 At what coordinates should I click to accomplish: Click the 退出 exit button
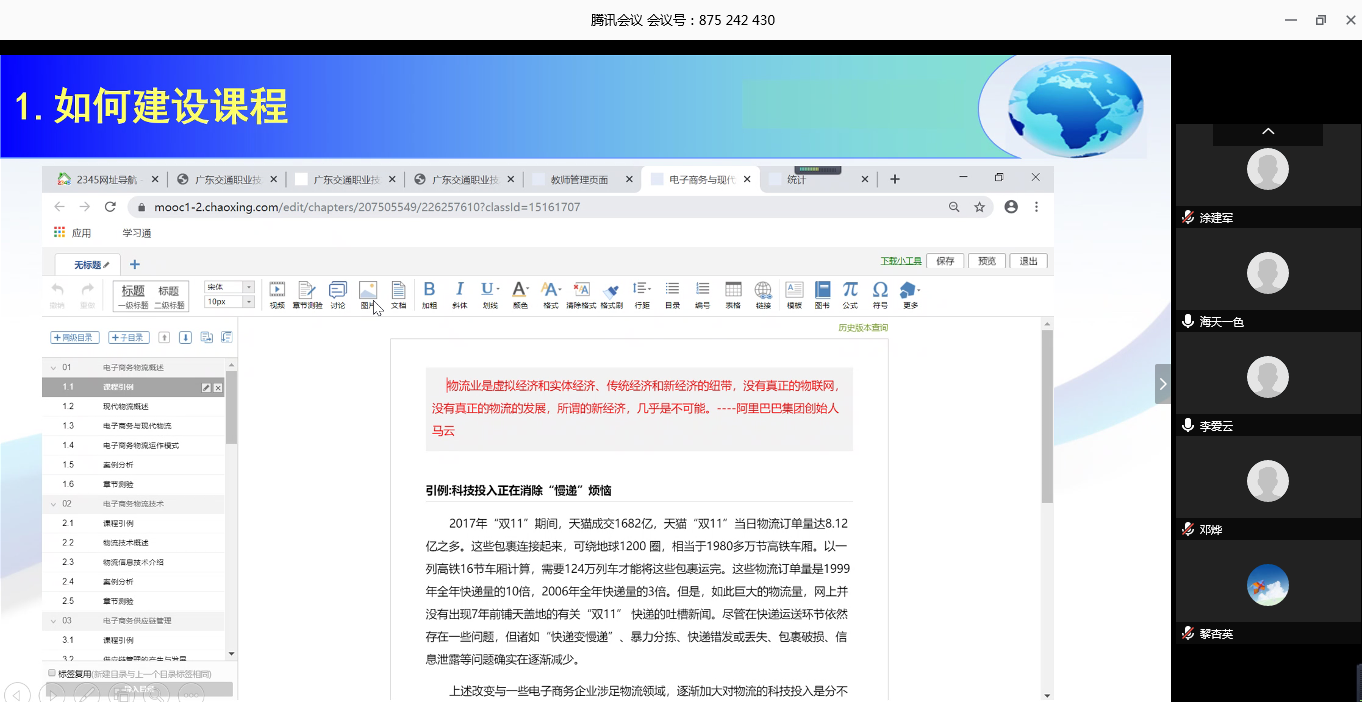pos(1029,261)
